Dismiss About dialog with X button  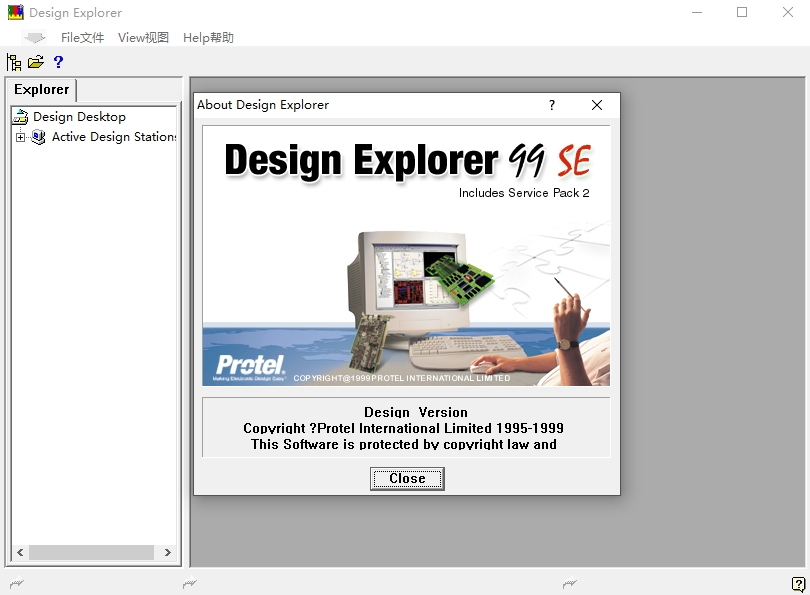(597, 105)
